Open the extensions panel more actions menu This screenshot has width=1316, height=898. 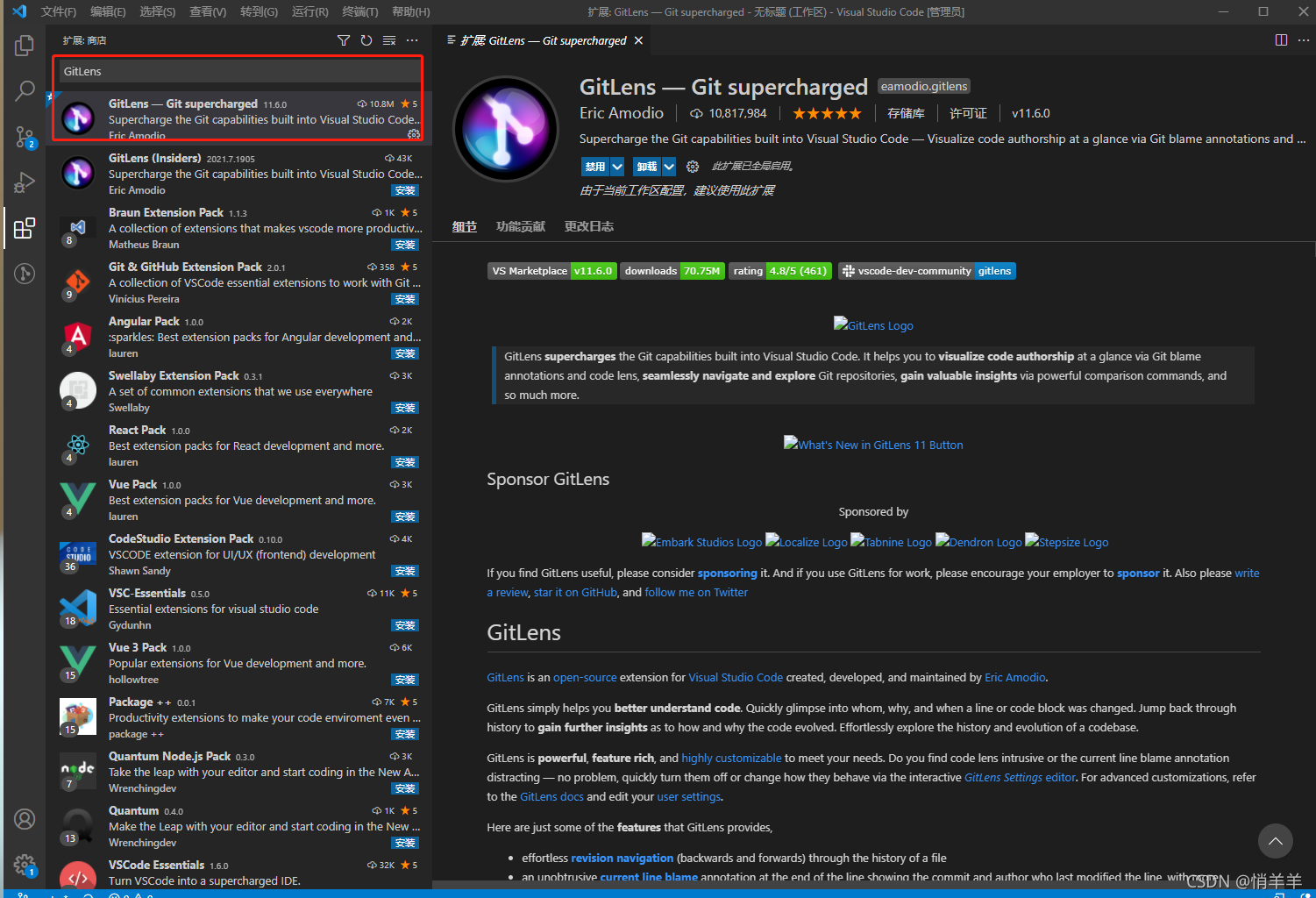click(412, 40)
